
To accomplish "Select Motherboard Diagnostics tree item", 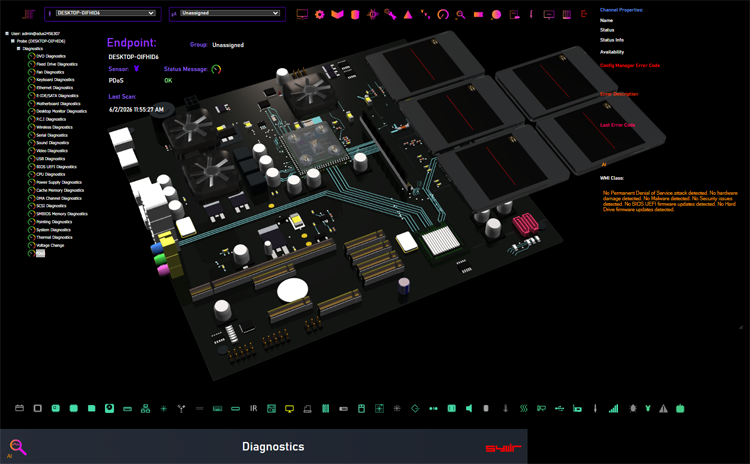I will [58, 104].
